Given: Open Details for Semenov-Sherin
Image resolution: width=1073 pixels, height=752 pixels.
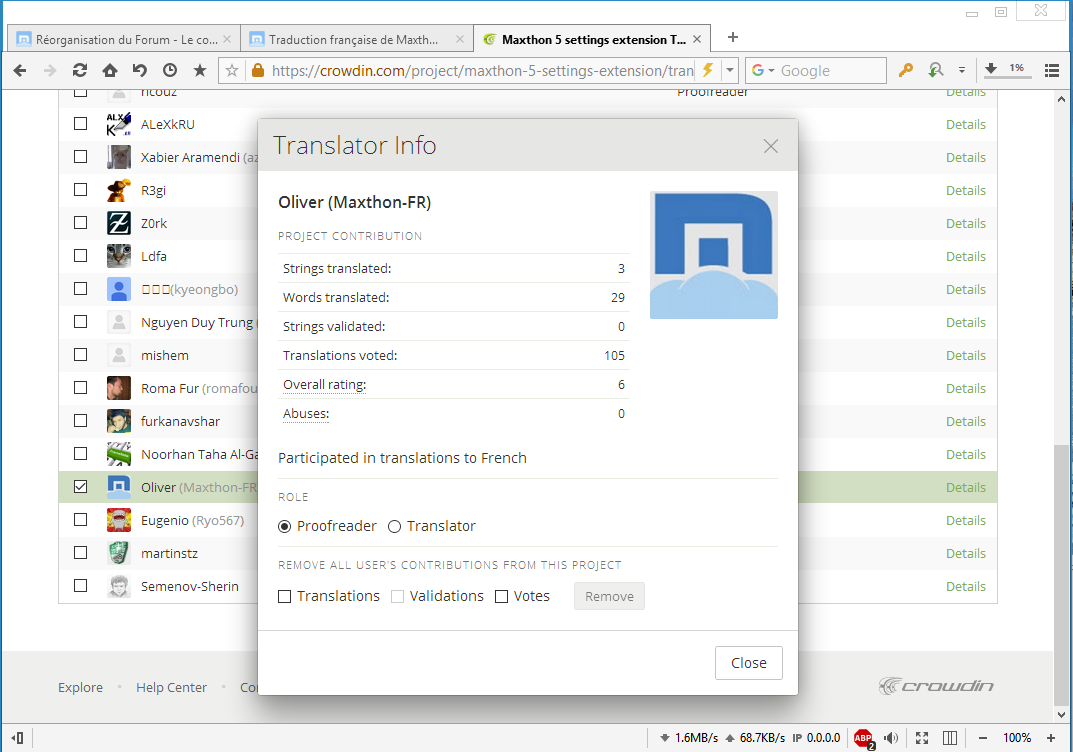Looking at the screenshot, I should coord(966,586).
